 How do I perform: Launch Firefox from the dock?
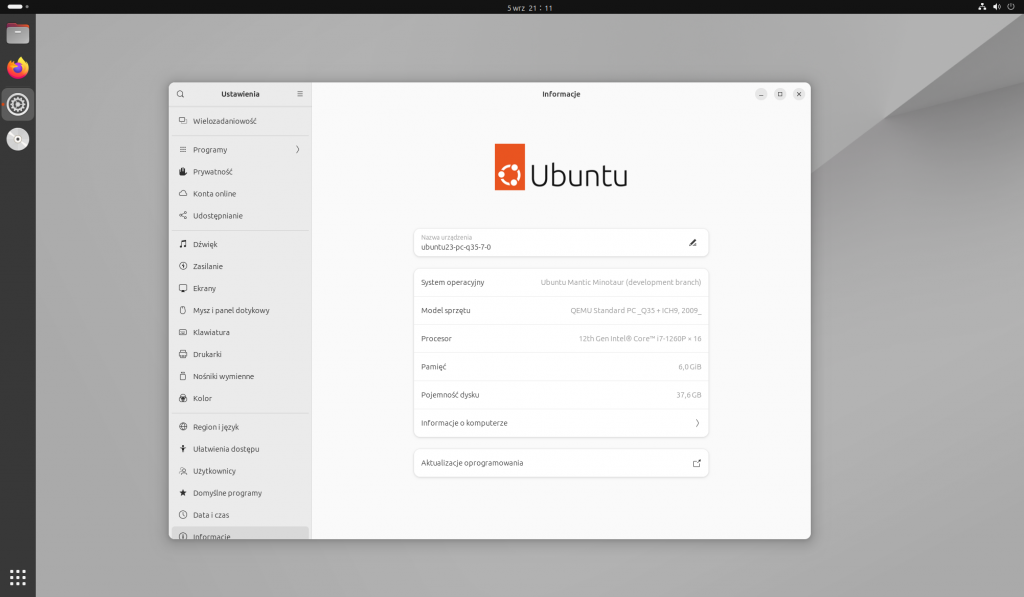pyautogui.click(x=17, y=68)
